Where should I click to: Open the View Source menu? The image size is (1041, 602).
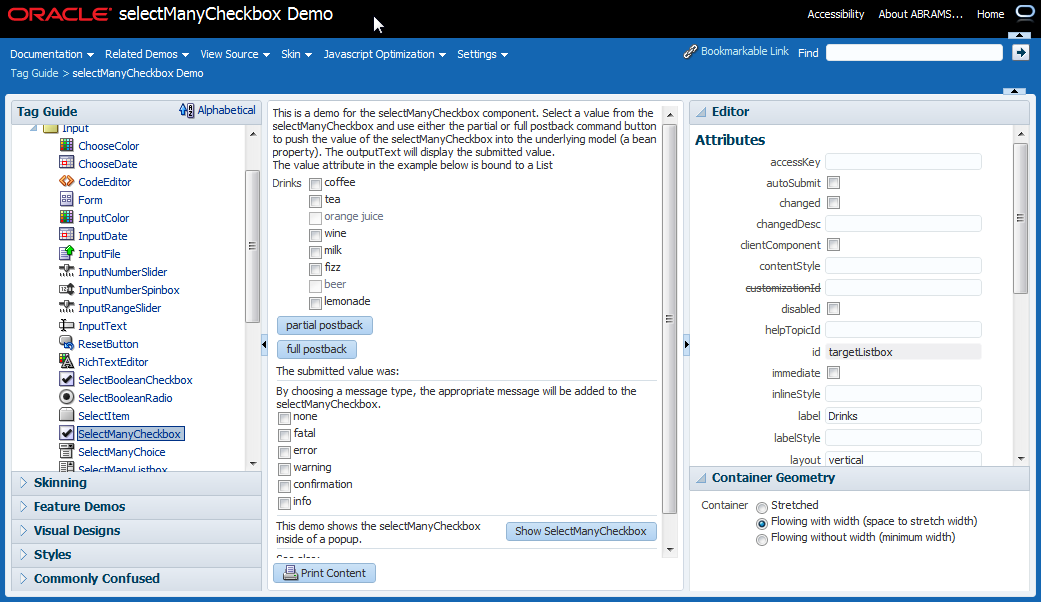click(x=235, y=54)
